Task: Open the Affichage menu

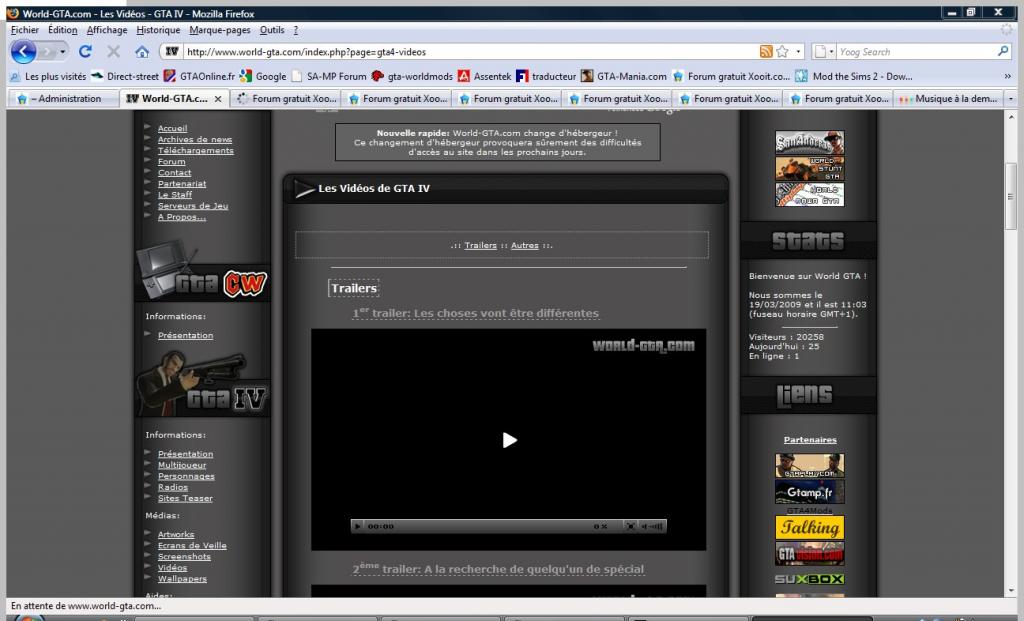Action: coord(107,30)
